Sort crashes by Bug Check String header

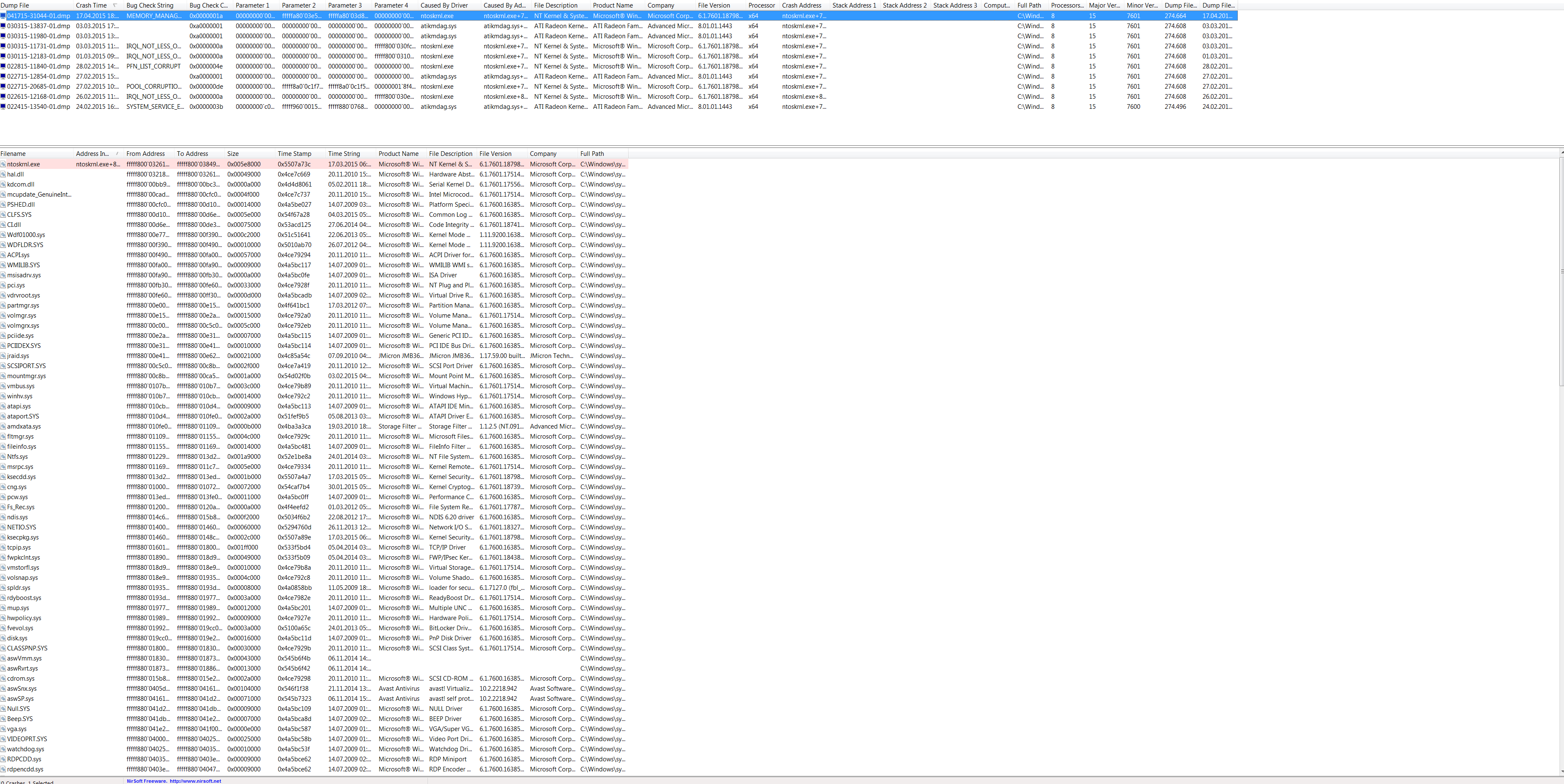coord(150,5)
